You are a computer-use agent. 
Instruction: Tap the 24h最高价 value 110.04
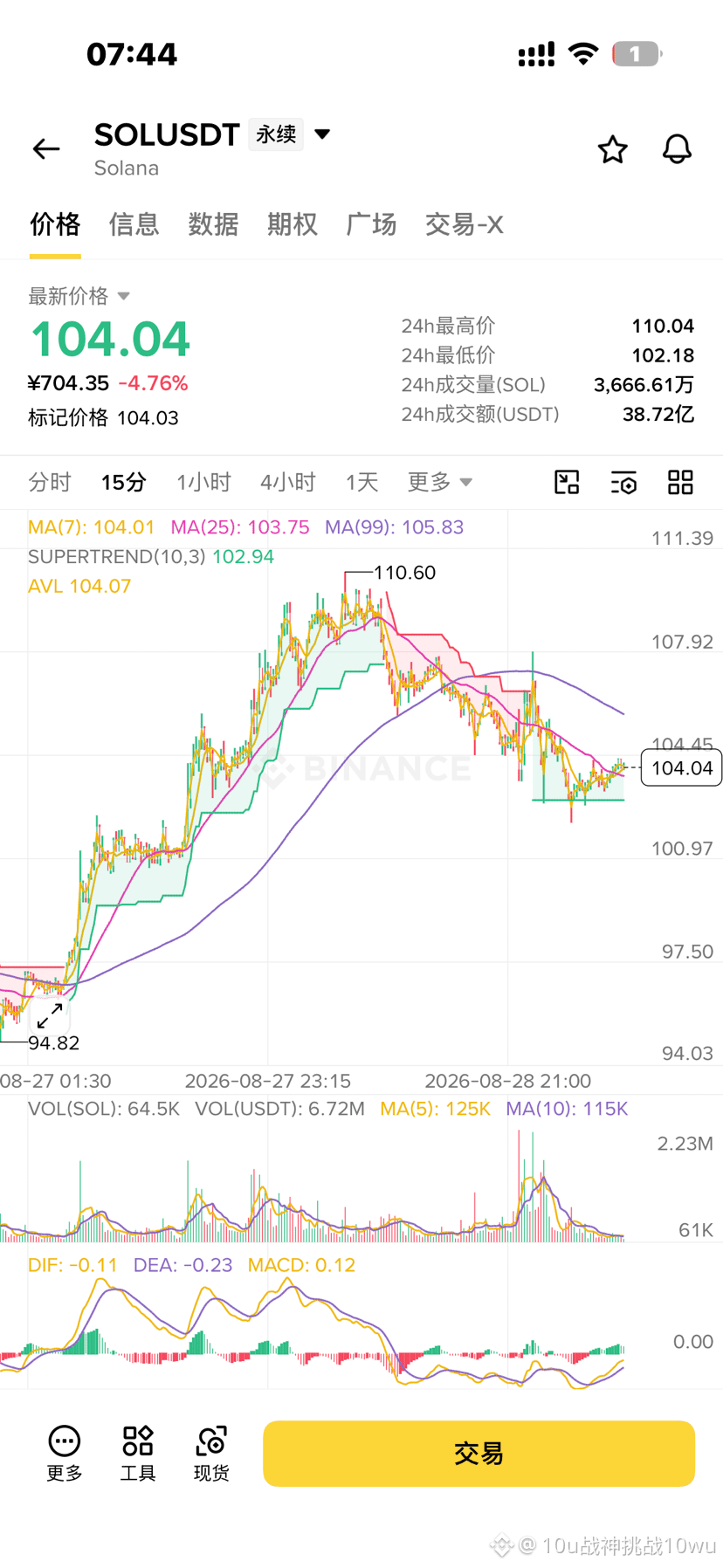click(x=663, y=327)
